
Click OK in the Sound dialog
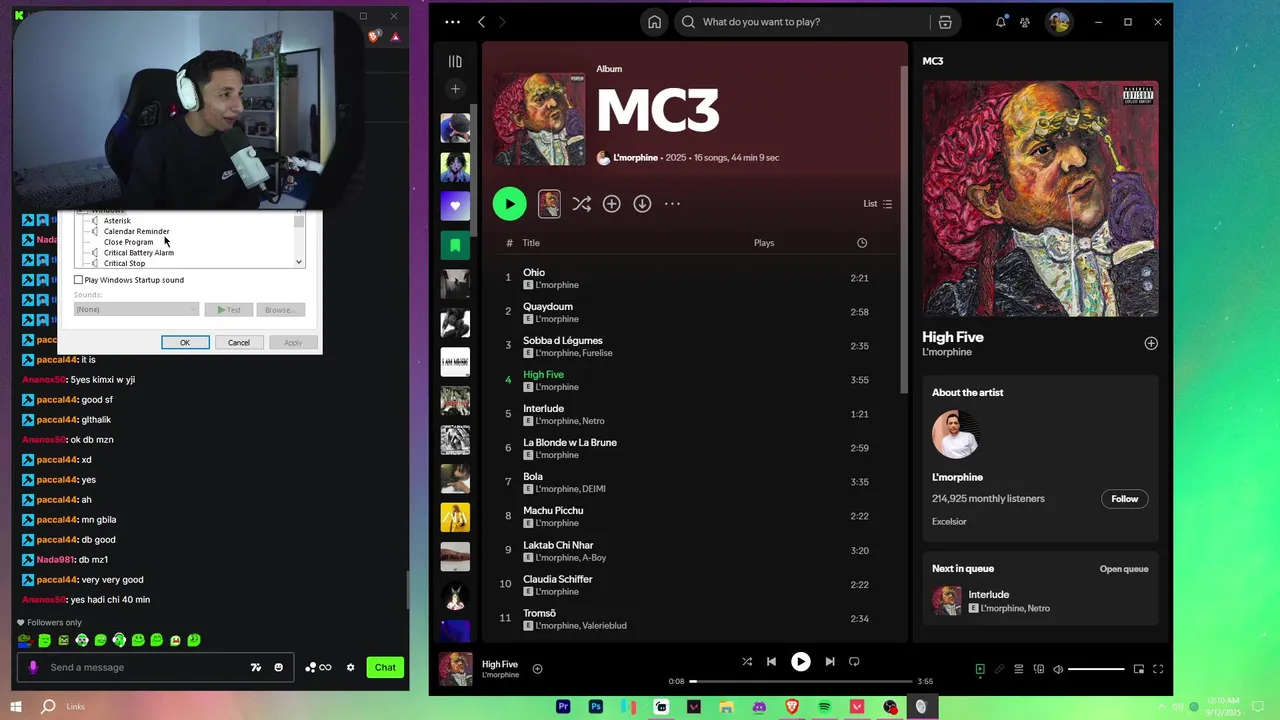click(x=185, y=342)
